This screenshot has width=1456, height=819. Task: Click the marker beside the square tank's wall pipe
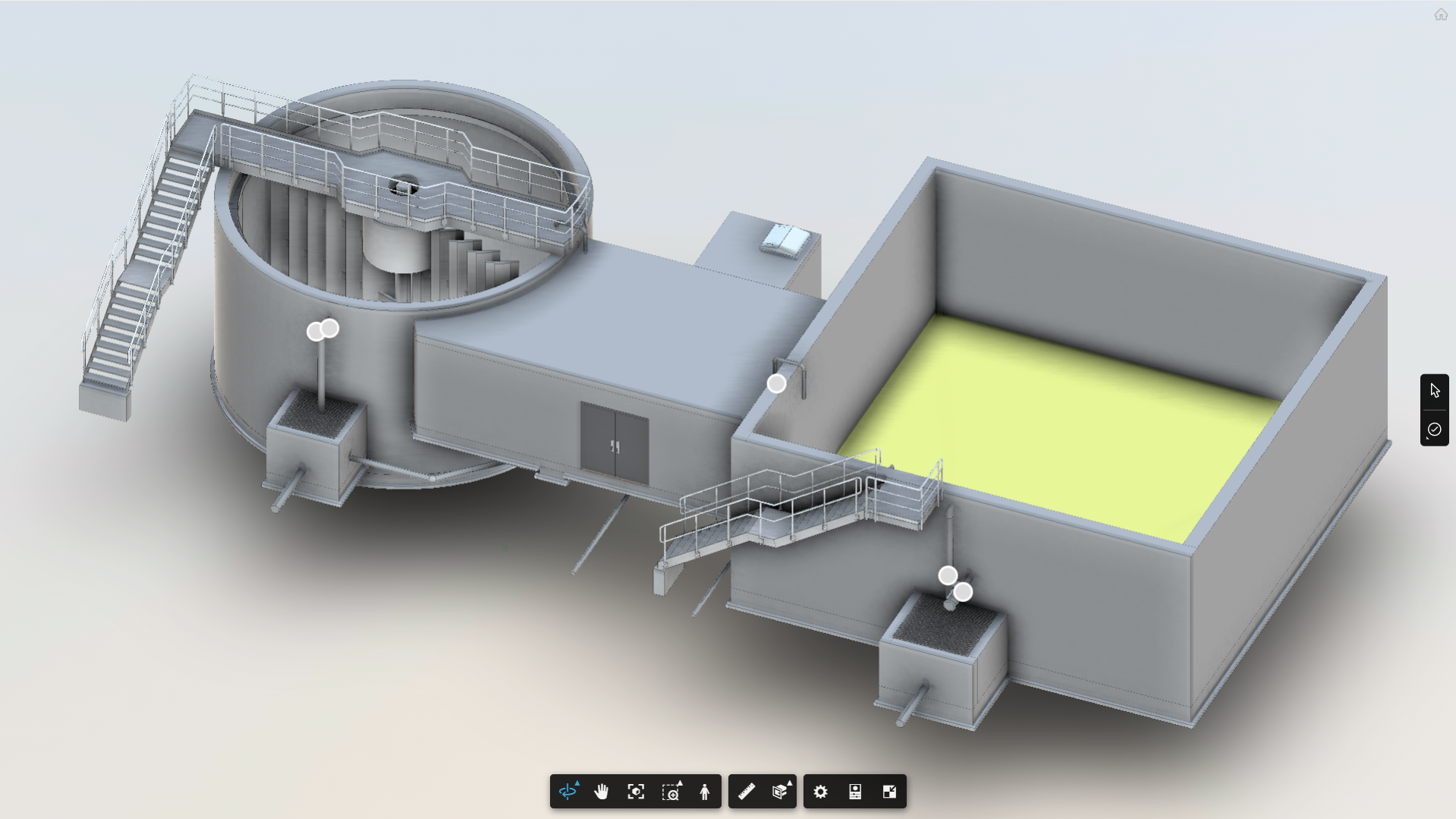tap(777, 384)
